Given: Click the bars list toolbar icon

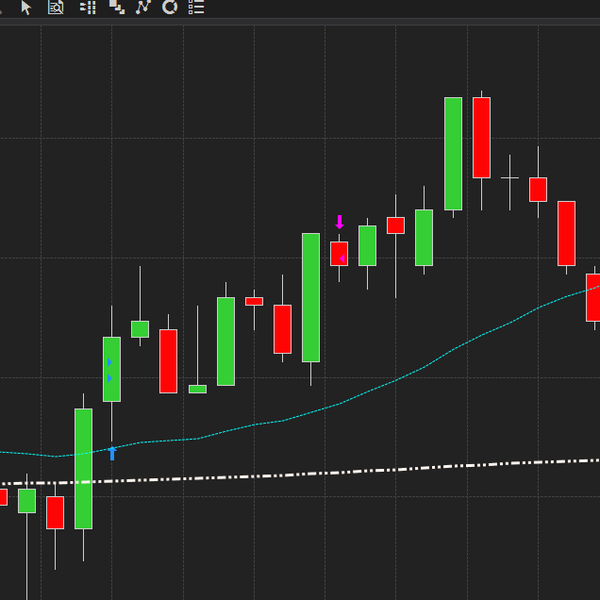Looking at the screenshot, I should pyautogui.click(x=88, y=7).
